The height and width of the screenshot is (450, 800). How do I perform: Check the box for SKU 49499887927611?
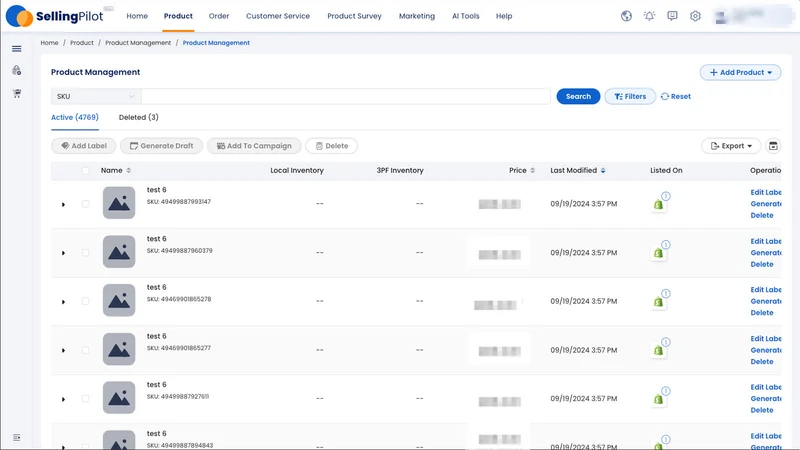[x=85, y=398]
